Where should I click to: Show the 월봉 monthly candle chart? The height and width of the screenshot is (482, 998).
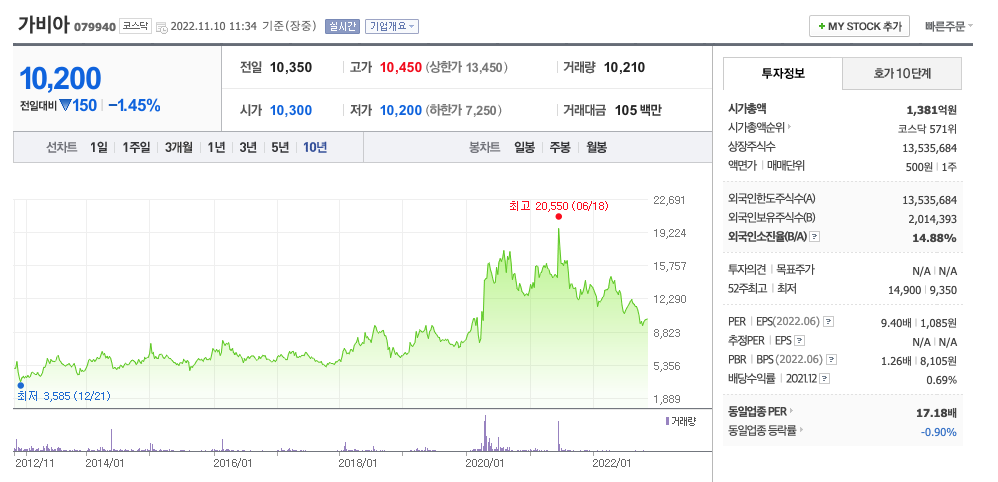click(596, 148)
